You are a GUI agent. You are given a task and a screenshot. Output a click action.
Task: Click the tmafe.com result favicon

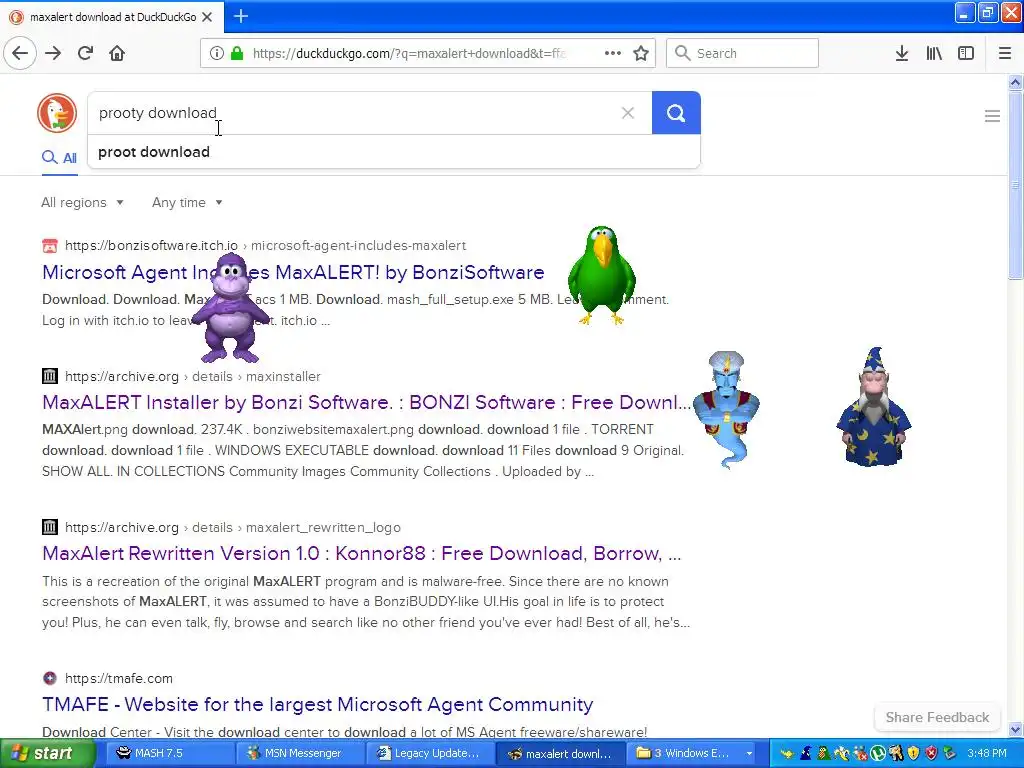tap(50, 678)
